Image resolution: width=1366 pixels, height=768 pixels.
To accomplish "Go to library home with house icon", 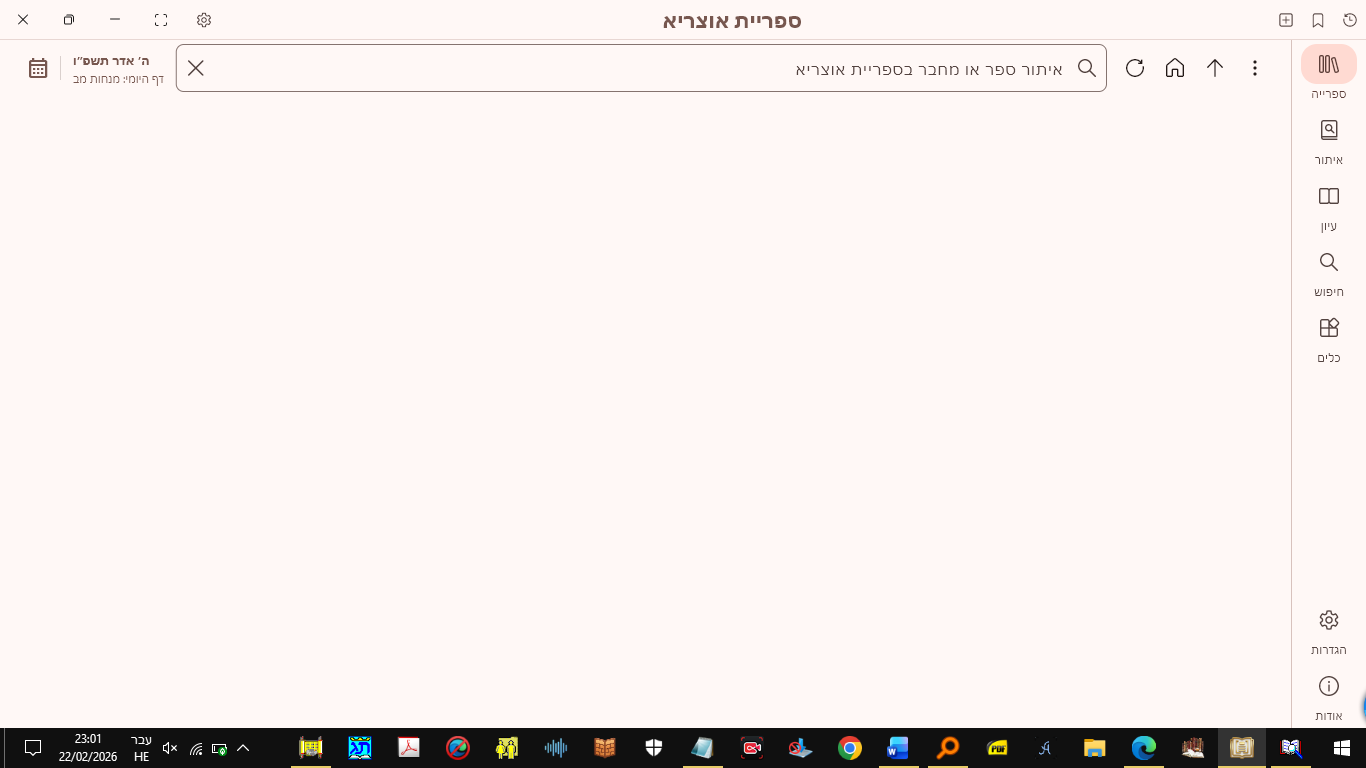I will (x=1175, y=68).
